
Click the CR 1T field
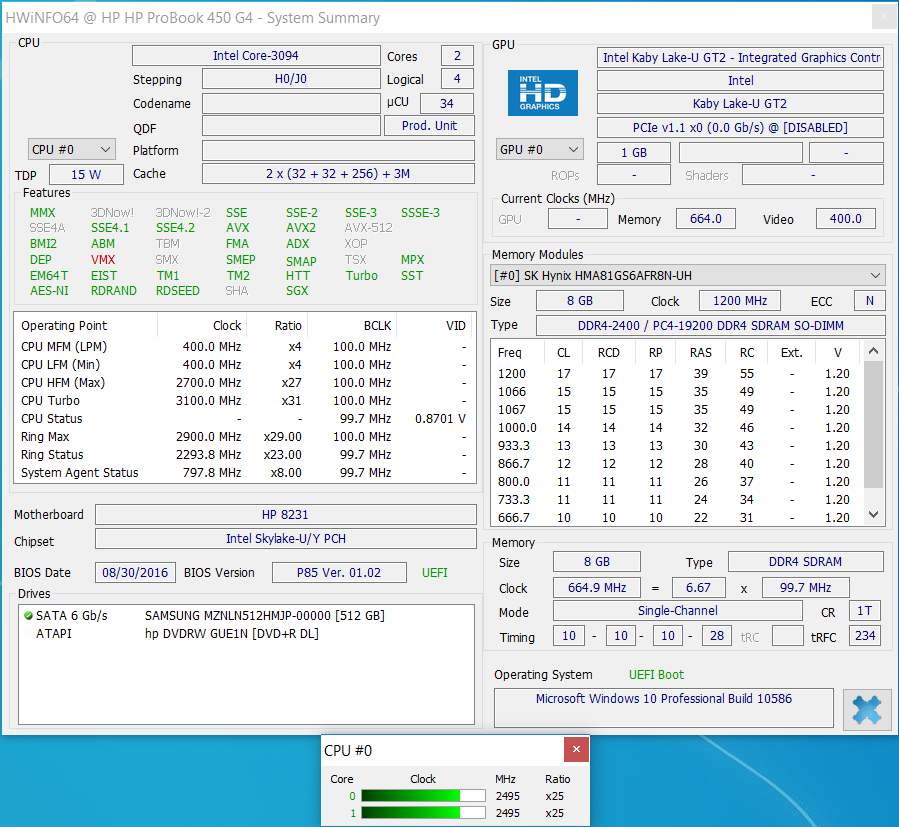[865, 611]
